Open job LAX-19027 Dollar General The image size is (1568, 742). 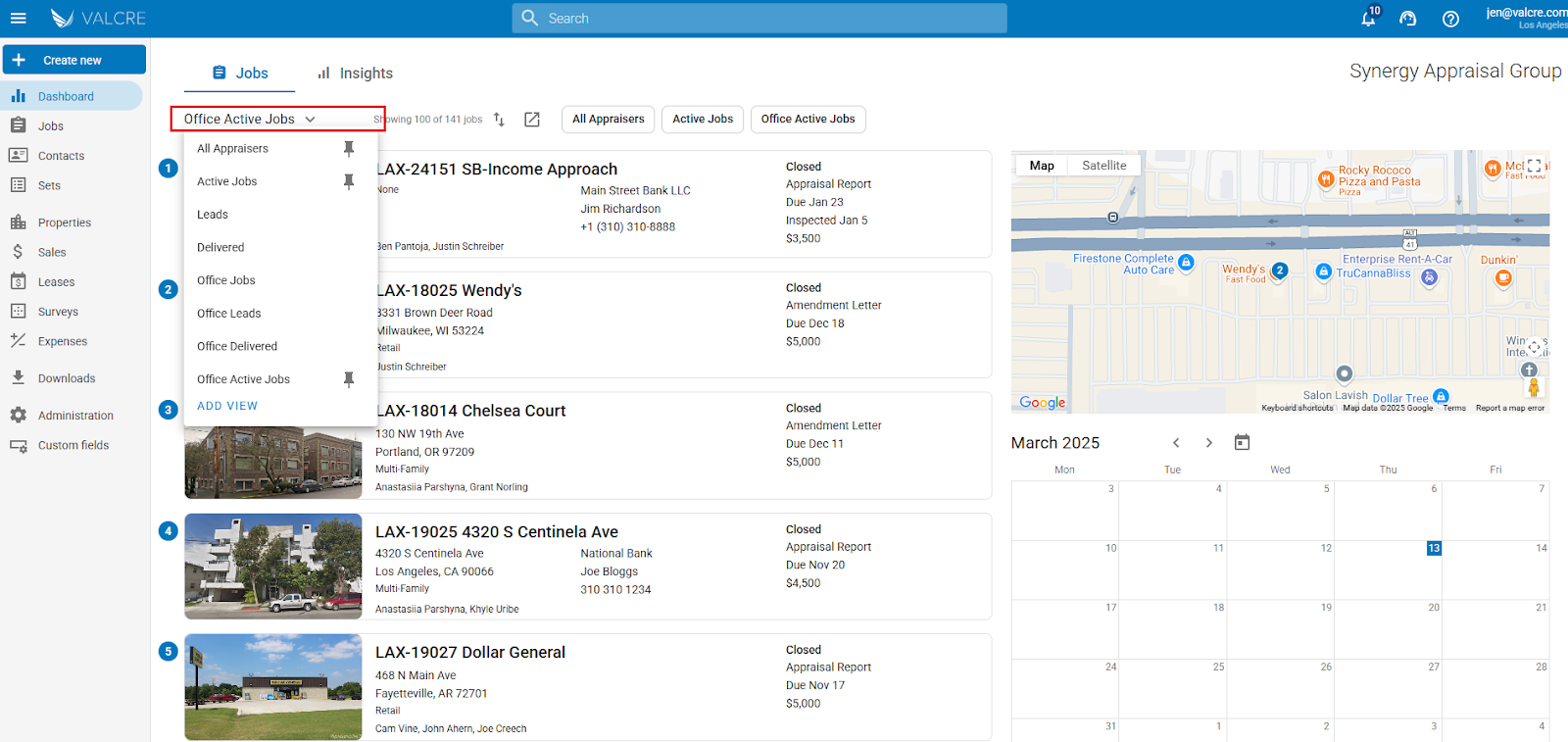(470, 652)
